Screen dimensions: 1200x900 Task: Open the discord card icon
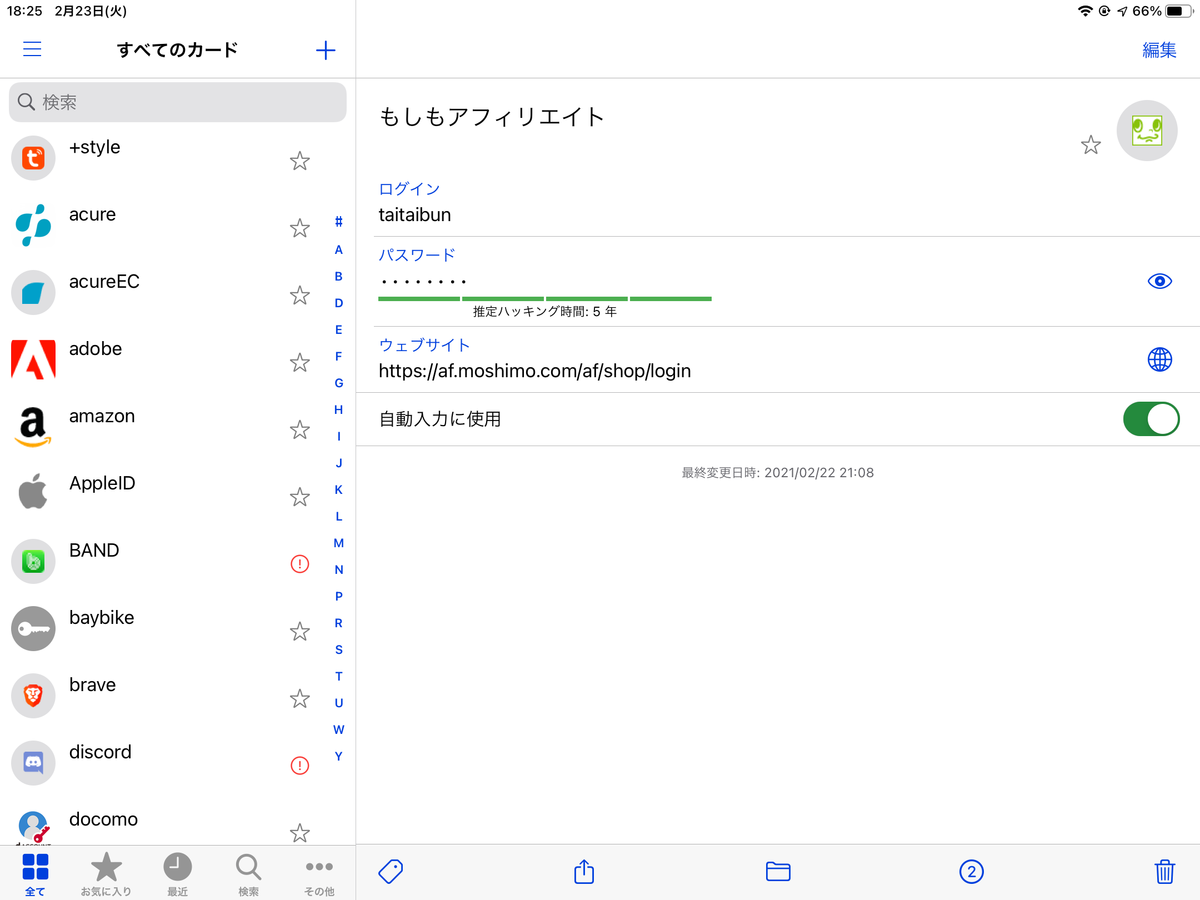click(x=33, y=763)
